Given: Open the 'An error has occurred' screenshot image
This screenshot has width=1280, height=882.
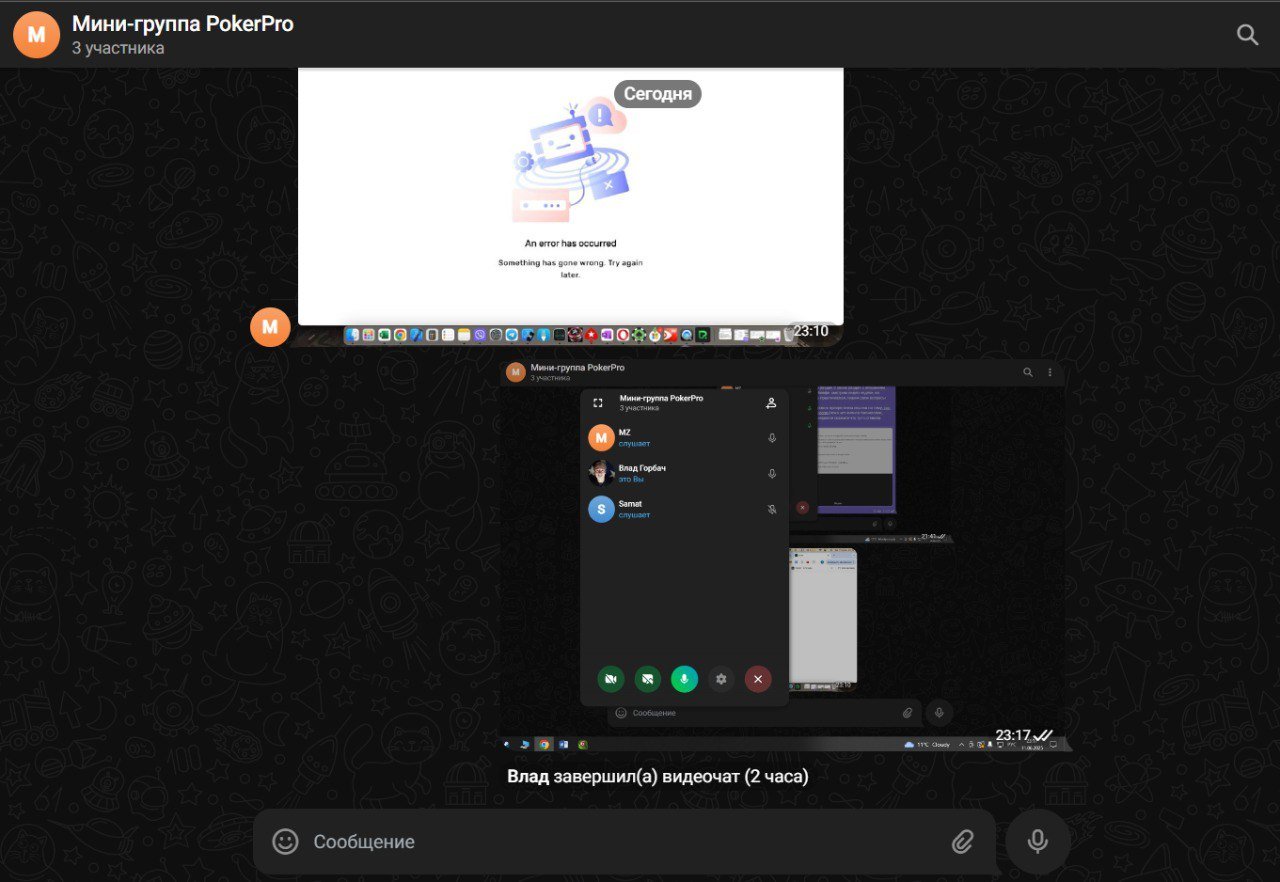Looking at the screenshot, I should pos(570,206).
